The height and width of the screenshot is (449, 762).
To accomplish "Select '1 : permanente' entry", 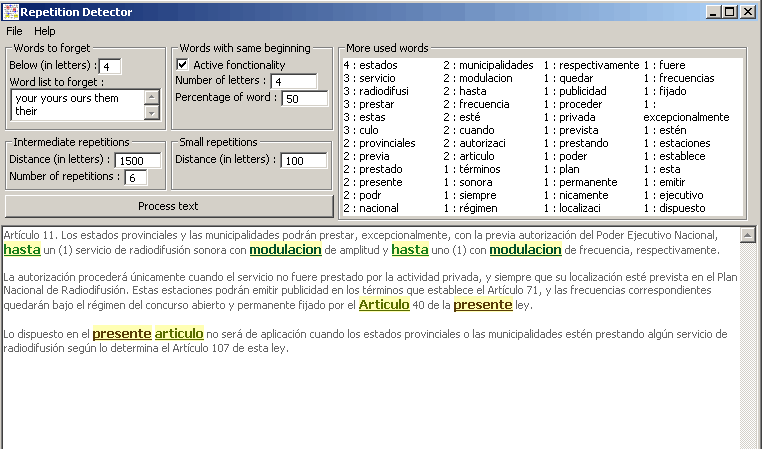I will pos(581,182).
